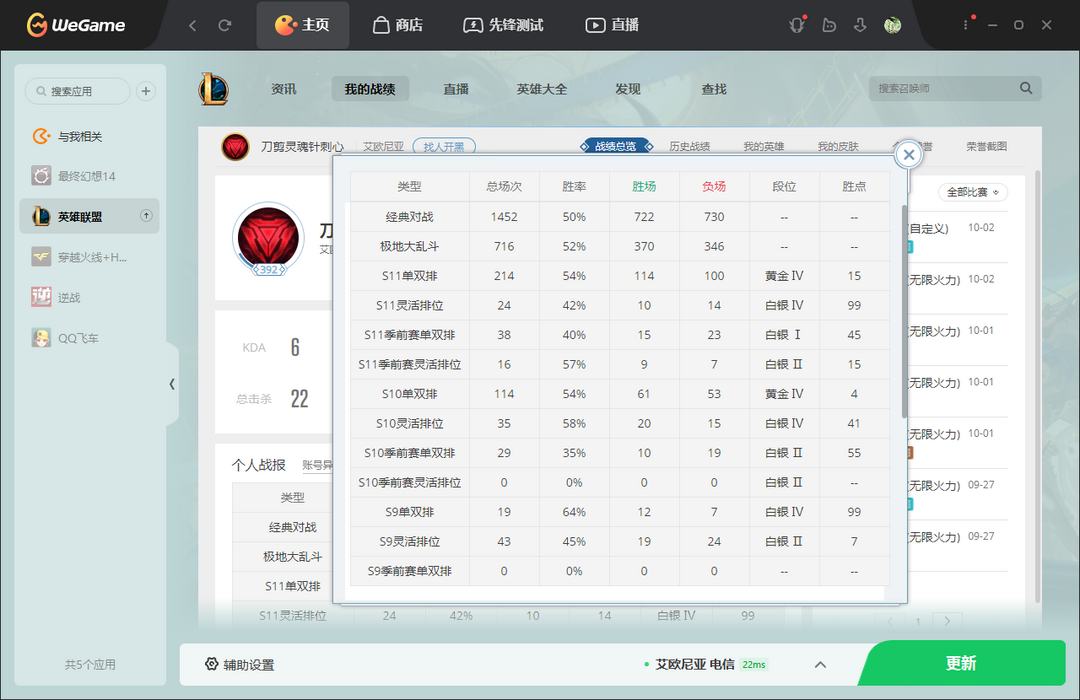The width and height of the screenshot is (1080, 700).
Task: Switch to 历史战绩 sub-tab
Action: point(689,146)
